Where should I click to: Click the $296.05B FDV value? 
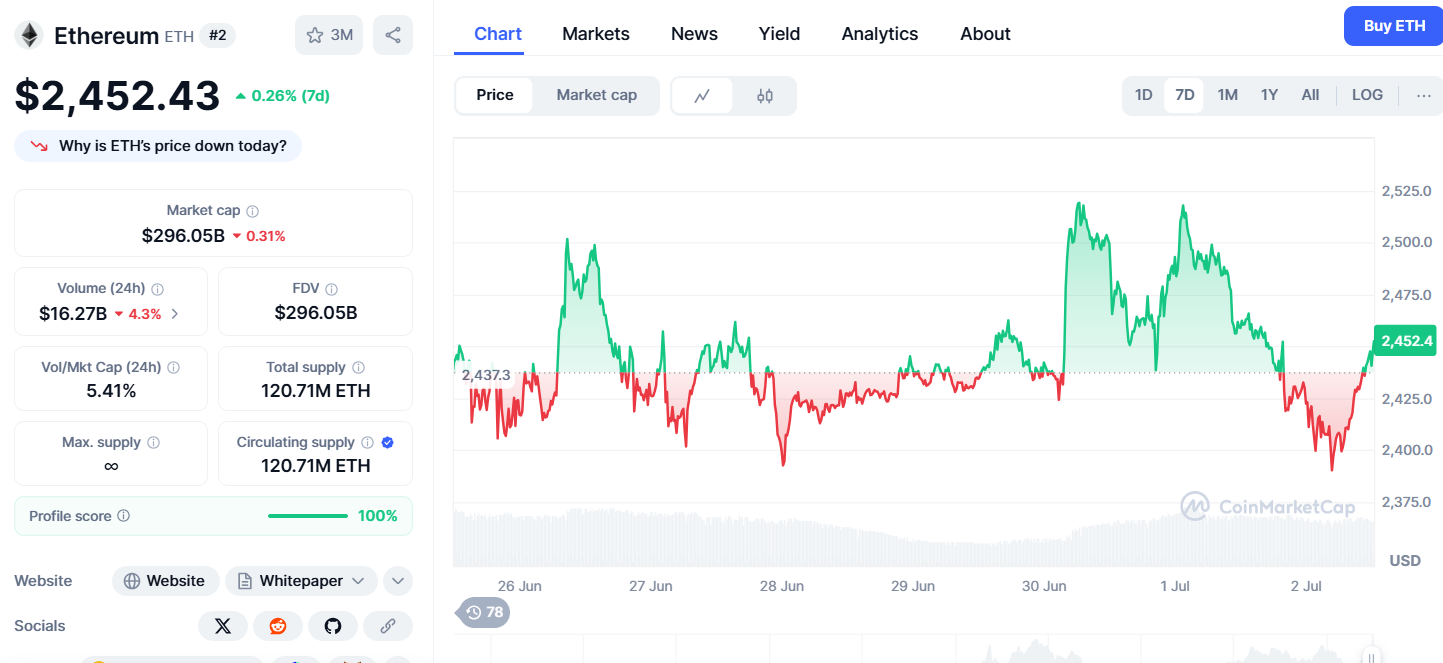316,313
